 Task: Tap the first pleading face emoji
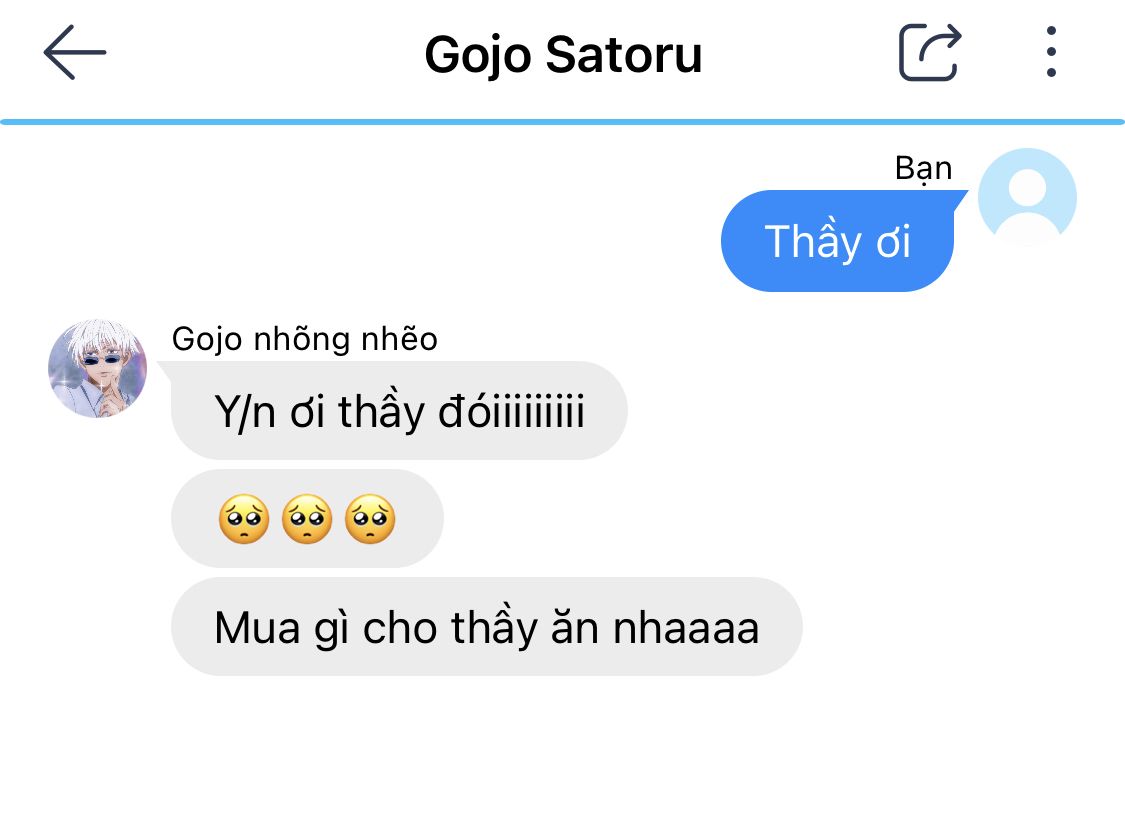[244, 519]
